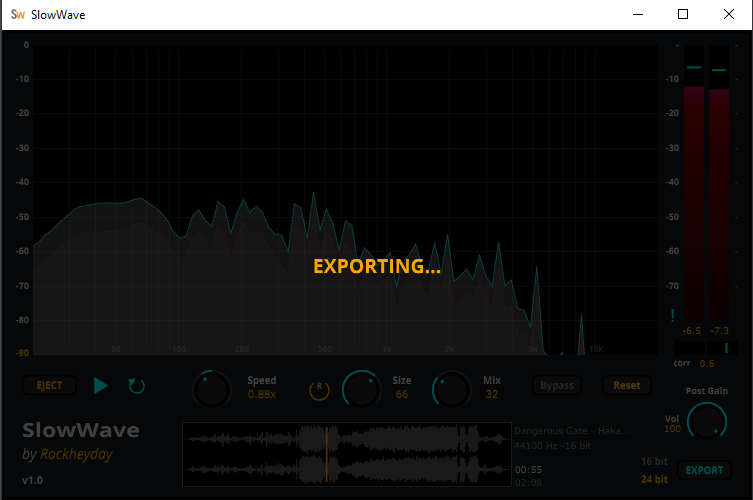Click the Reset button
Viewport: 753px width, 500px height.
pos(627,385)
